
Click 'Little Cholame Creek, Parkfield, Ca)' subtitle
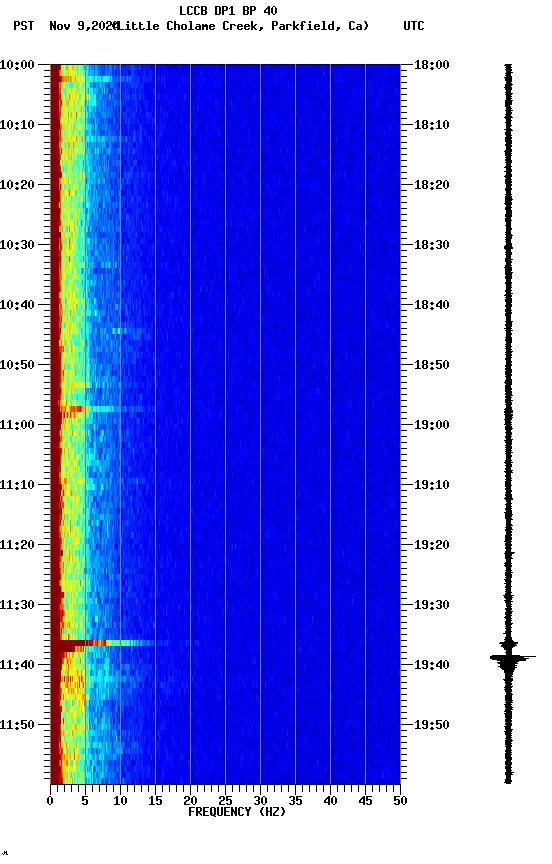[243, 26]
